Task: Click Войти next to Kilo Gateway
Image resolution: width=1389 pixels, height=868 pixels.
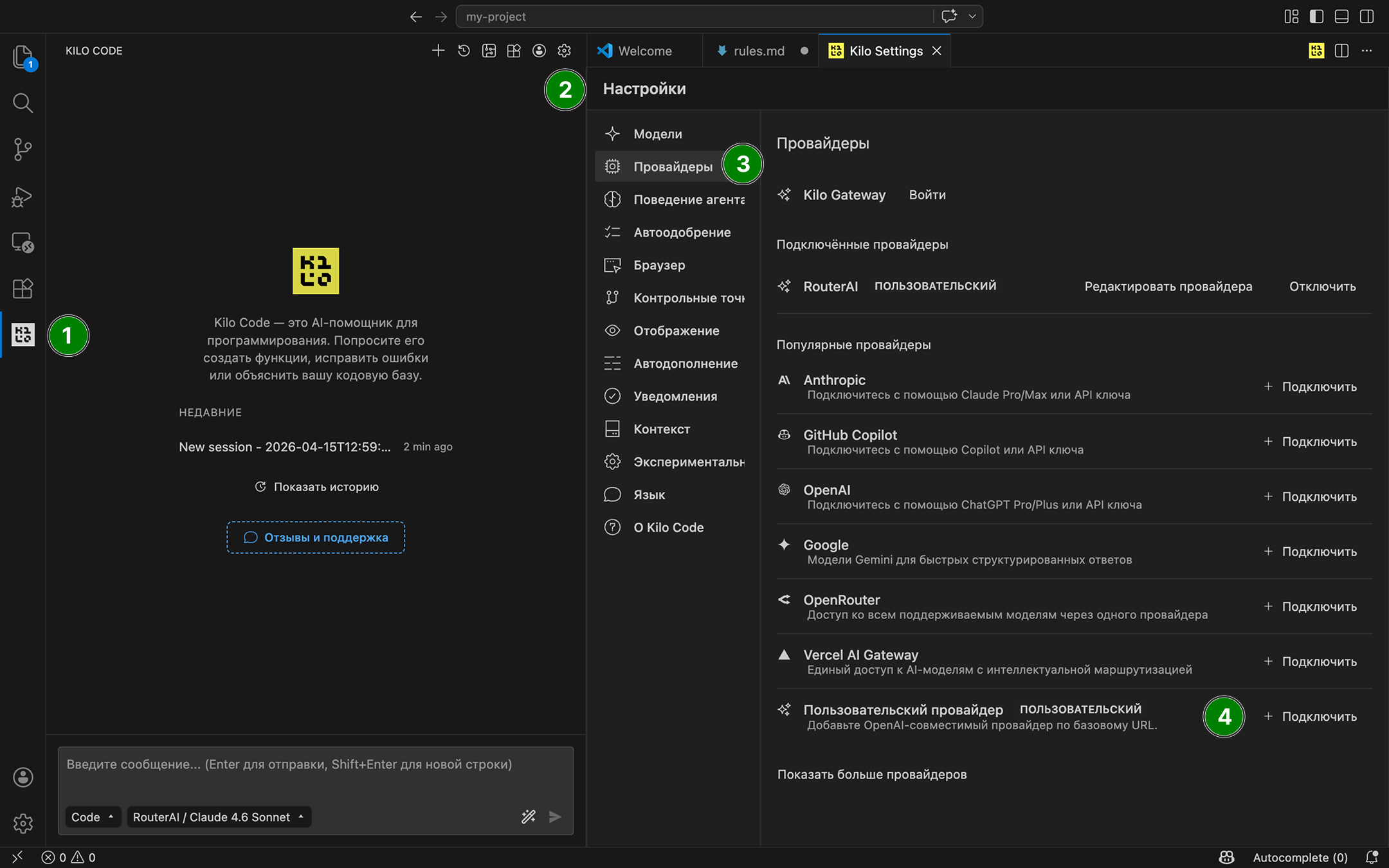Action: pos(927,195)
